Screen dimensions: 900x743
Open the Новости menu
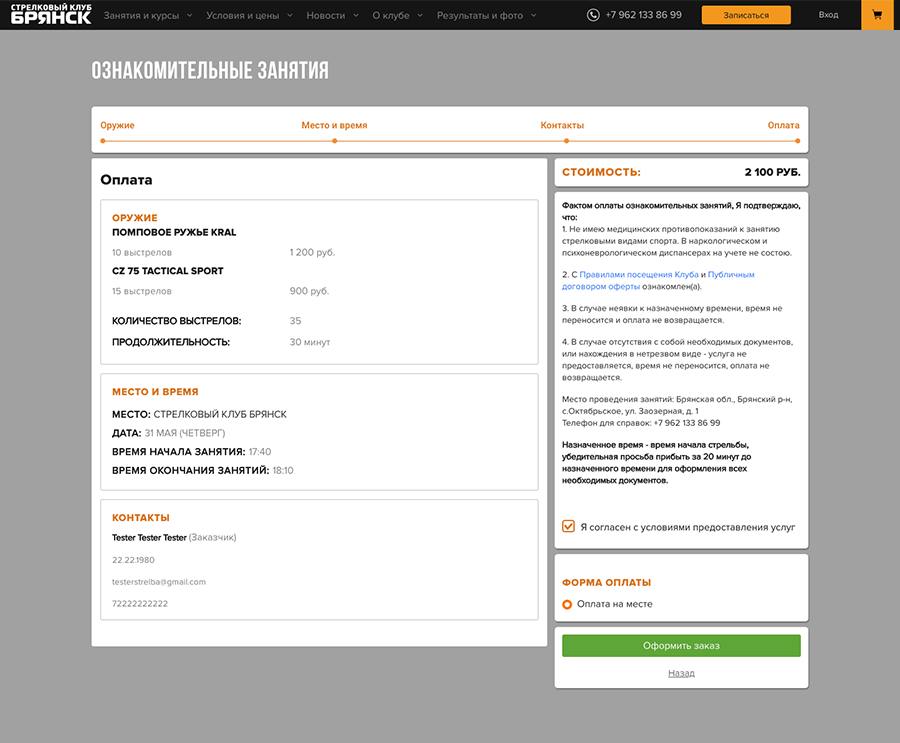click(x=332, y=16)
